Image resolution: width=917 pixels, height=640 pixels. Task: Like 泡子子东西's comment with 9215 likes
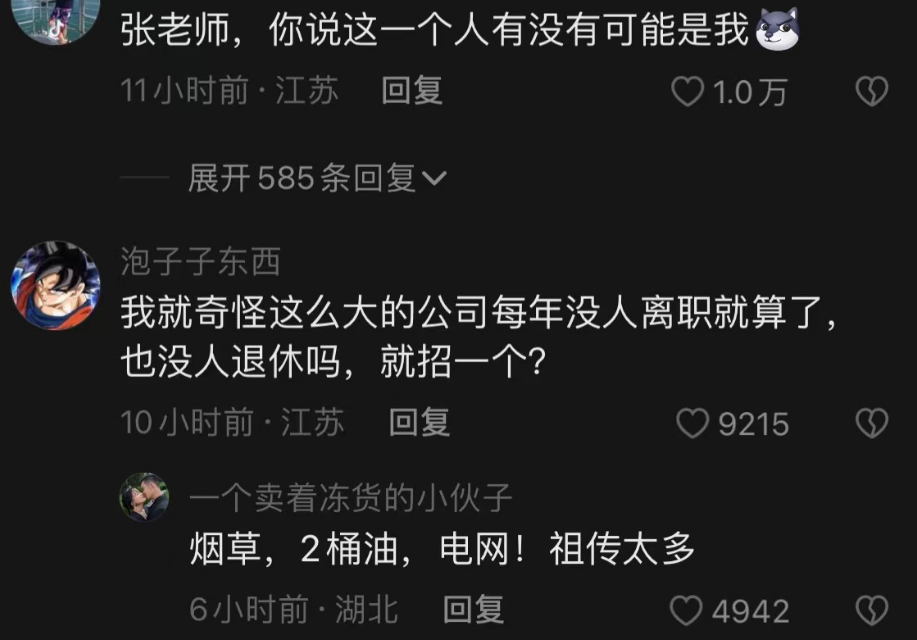[x=692, y=423]
